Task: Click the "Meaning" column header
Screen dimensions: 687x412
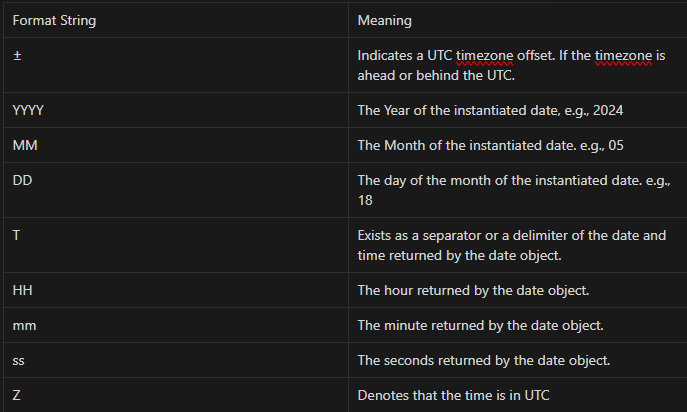Action: tap(384, 20)
